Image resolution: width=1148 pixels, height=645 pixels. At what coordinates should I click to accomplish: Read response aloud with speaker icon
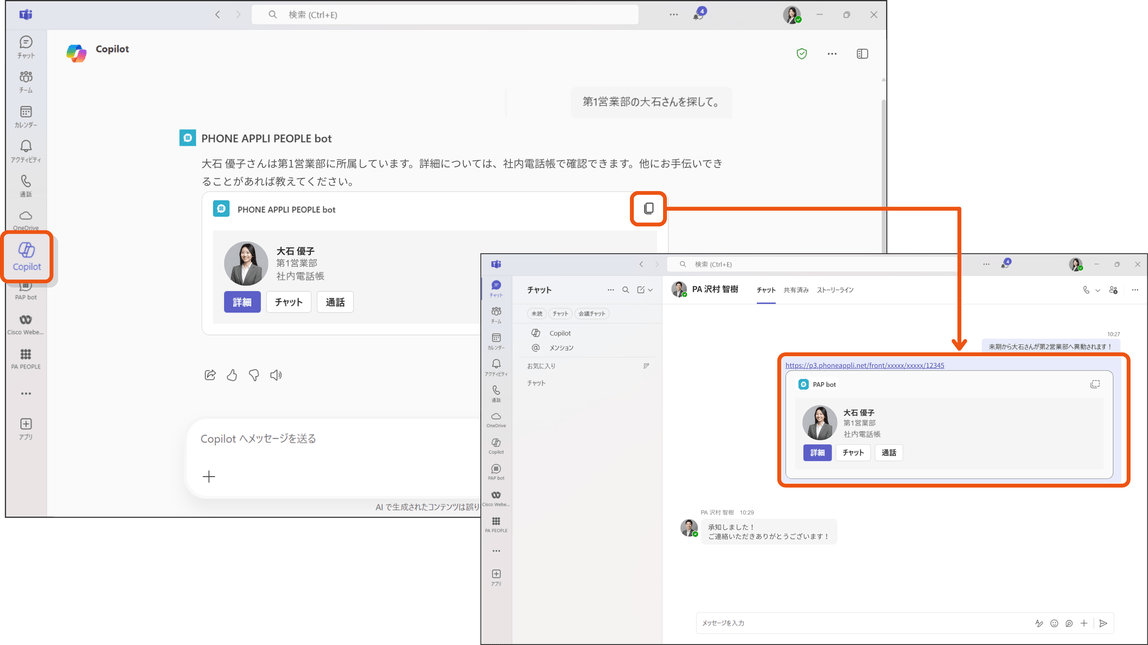276,375
